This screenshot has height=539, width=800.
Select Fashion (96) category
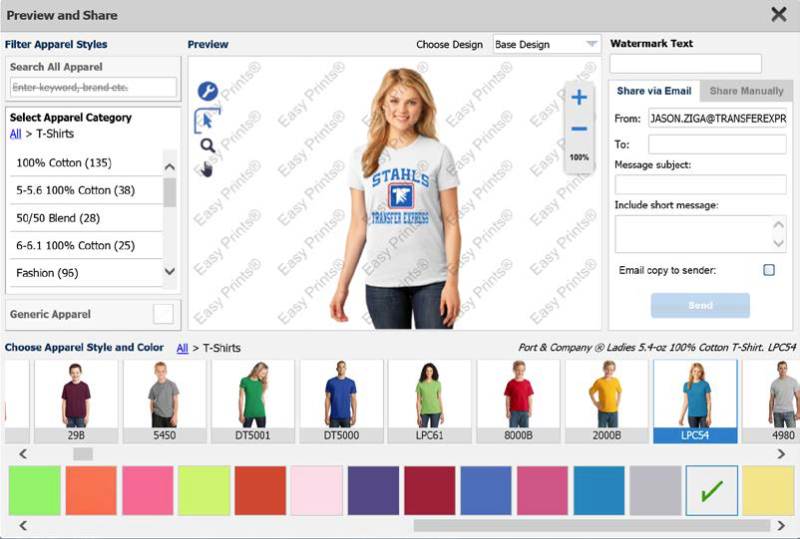pyautogui.click(x=86, y=273)
